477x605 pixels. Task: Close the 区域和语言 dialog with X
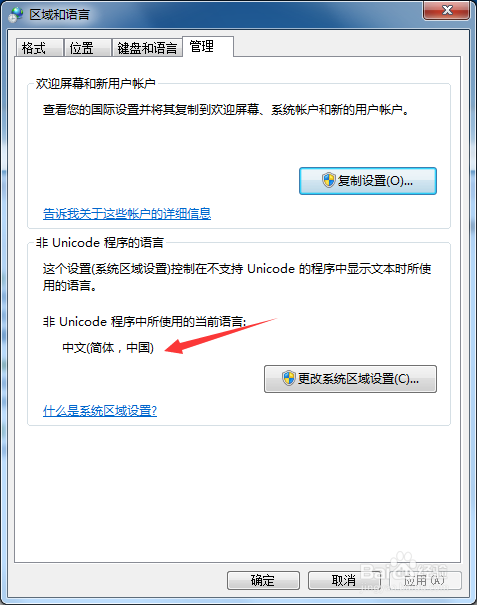pos(447,10)
